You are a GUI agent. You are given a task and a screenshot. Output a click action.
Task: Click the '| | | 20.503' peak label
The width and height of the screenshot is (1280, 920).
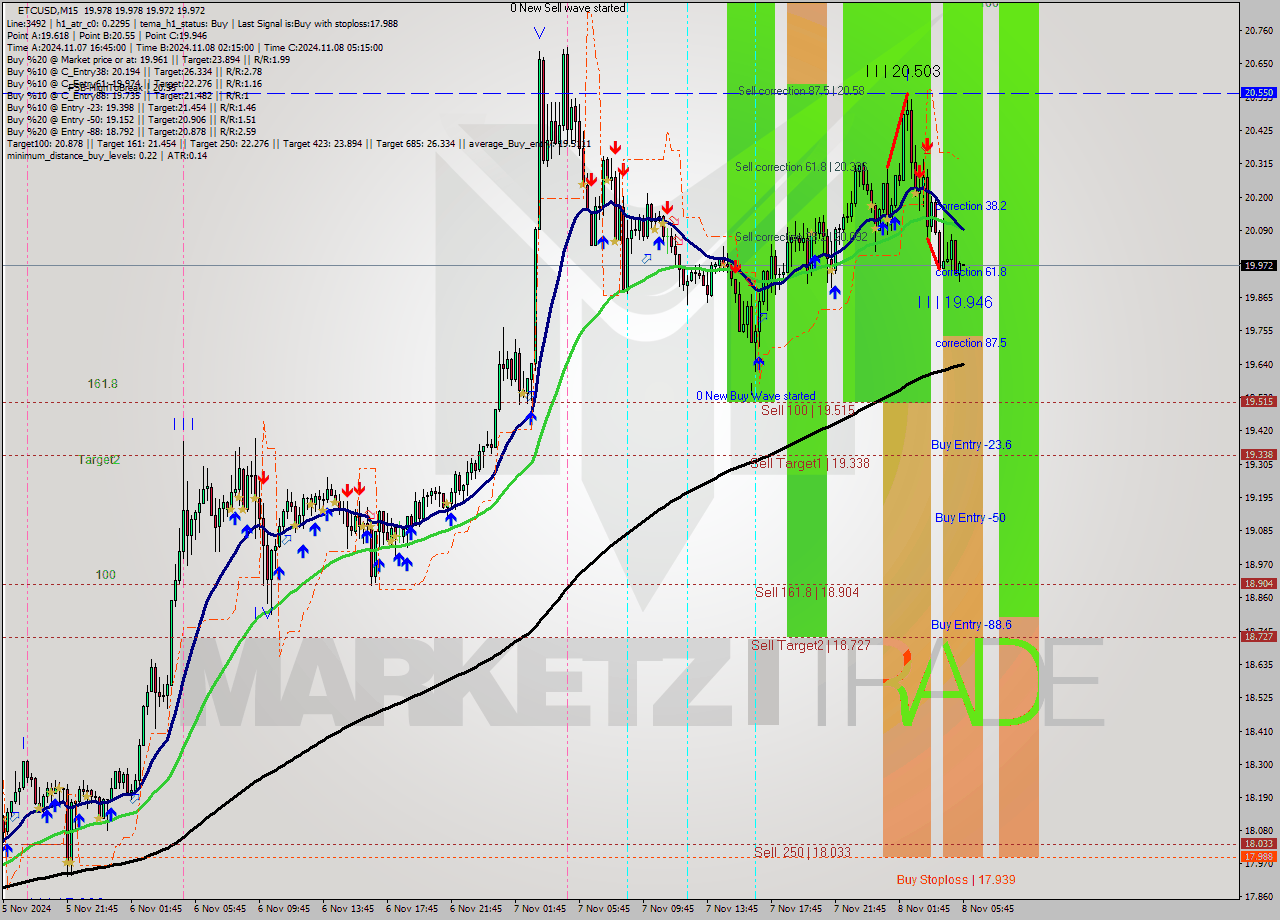pyautogui.click(x=903, y=72)
